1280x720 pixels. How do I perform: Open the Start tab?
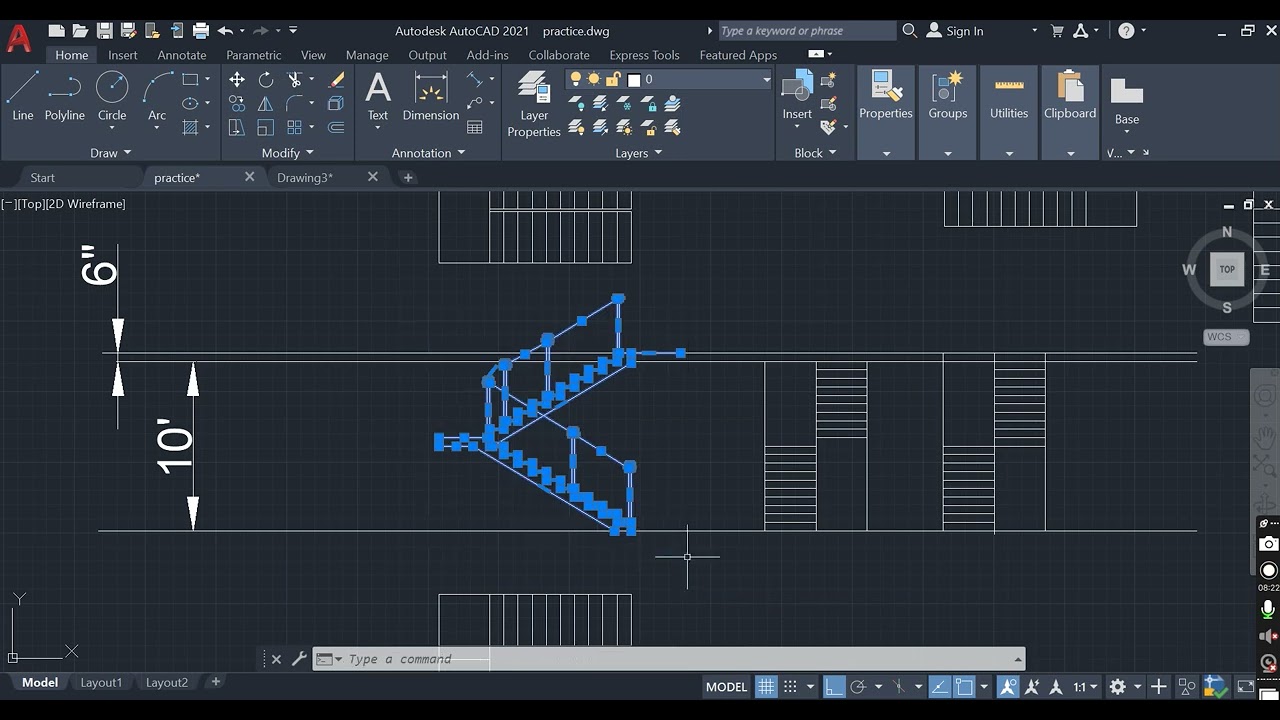tap(43, 177)
